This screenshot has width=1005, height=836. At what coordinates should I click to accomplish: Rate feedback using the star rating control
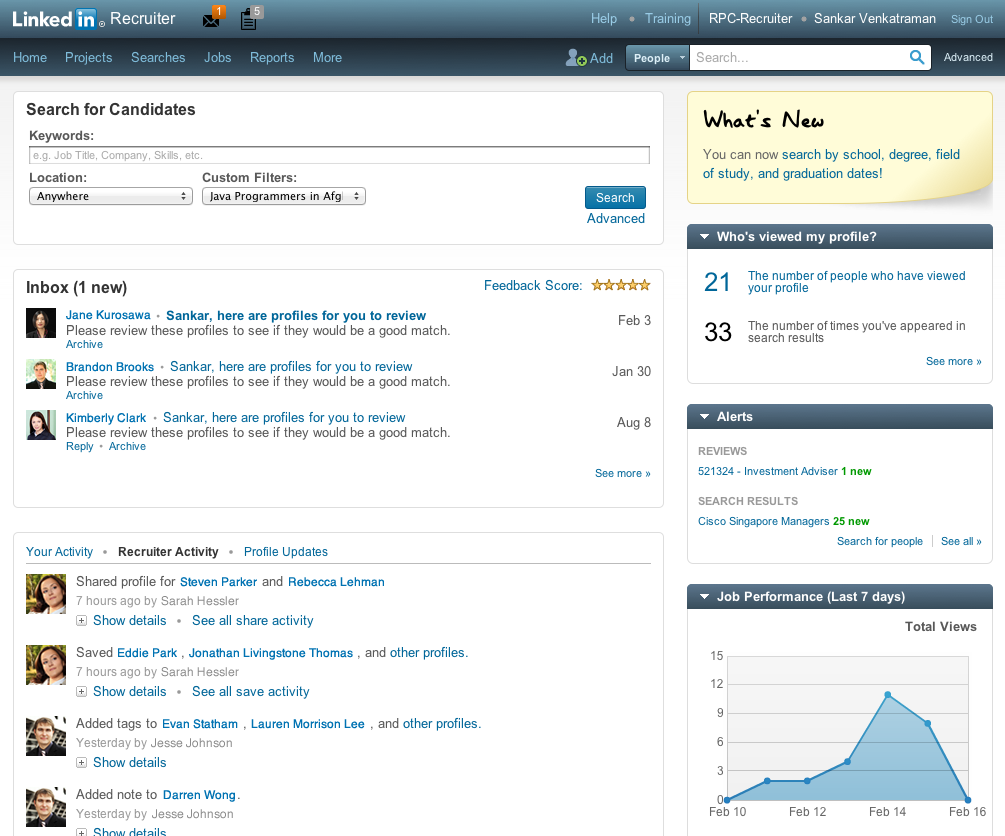coord(620,285)
